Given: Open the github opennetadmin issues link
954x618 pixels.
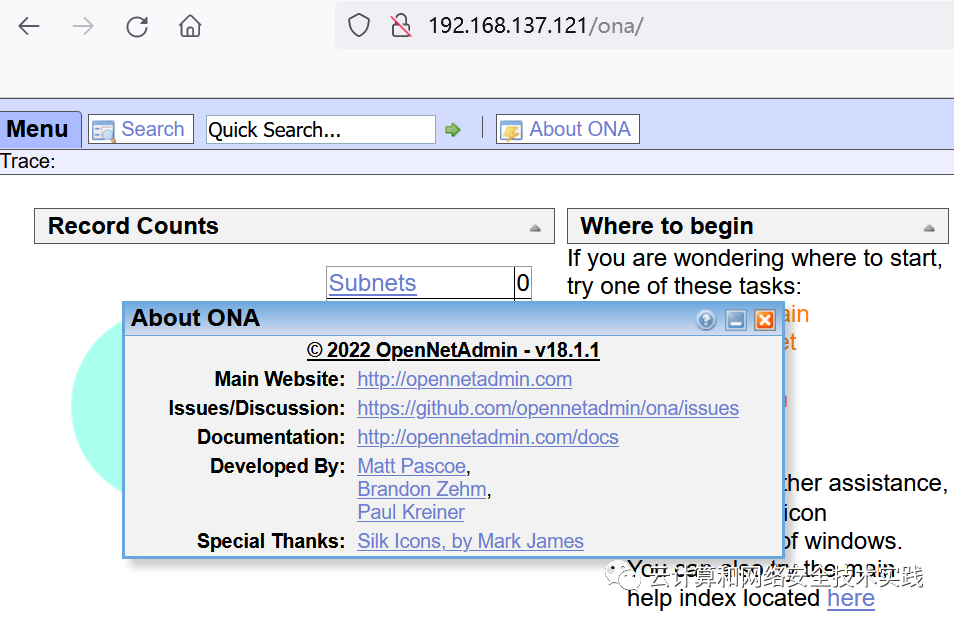Looking at the screenshot, I should [x=548, y=408].
